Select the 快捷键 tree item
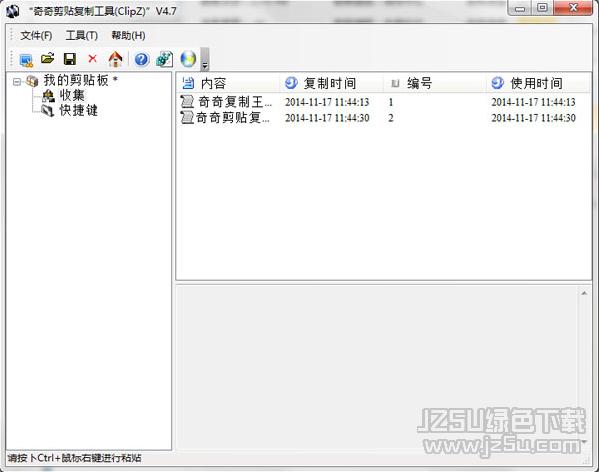The image size is (599, 472). click(x=78, y=110)
